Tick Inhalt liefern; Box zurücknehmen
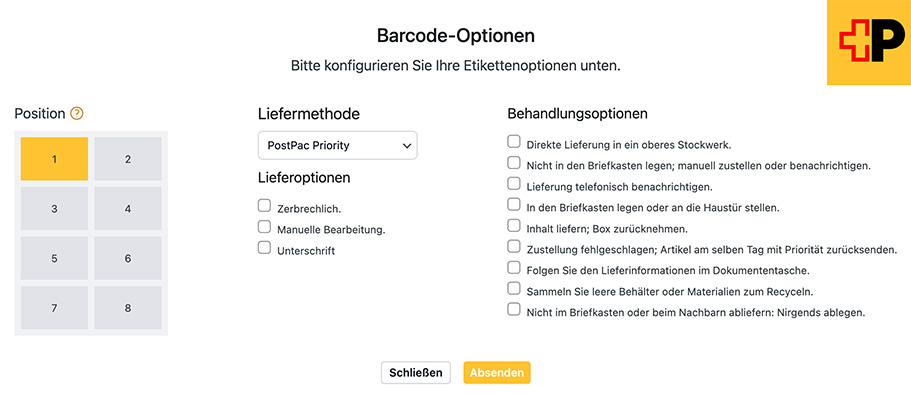The width and height of the screenshot is (911, 397). pos(514,226)
